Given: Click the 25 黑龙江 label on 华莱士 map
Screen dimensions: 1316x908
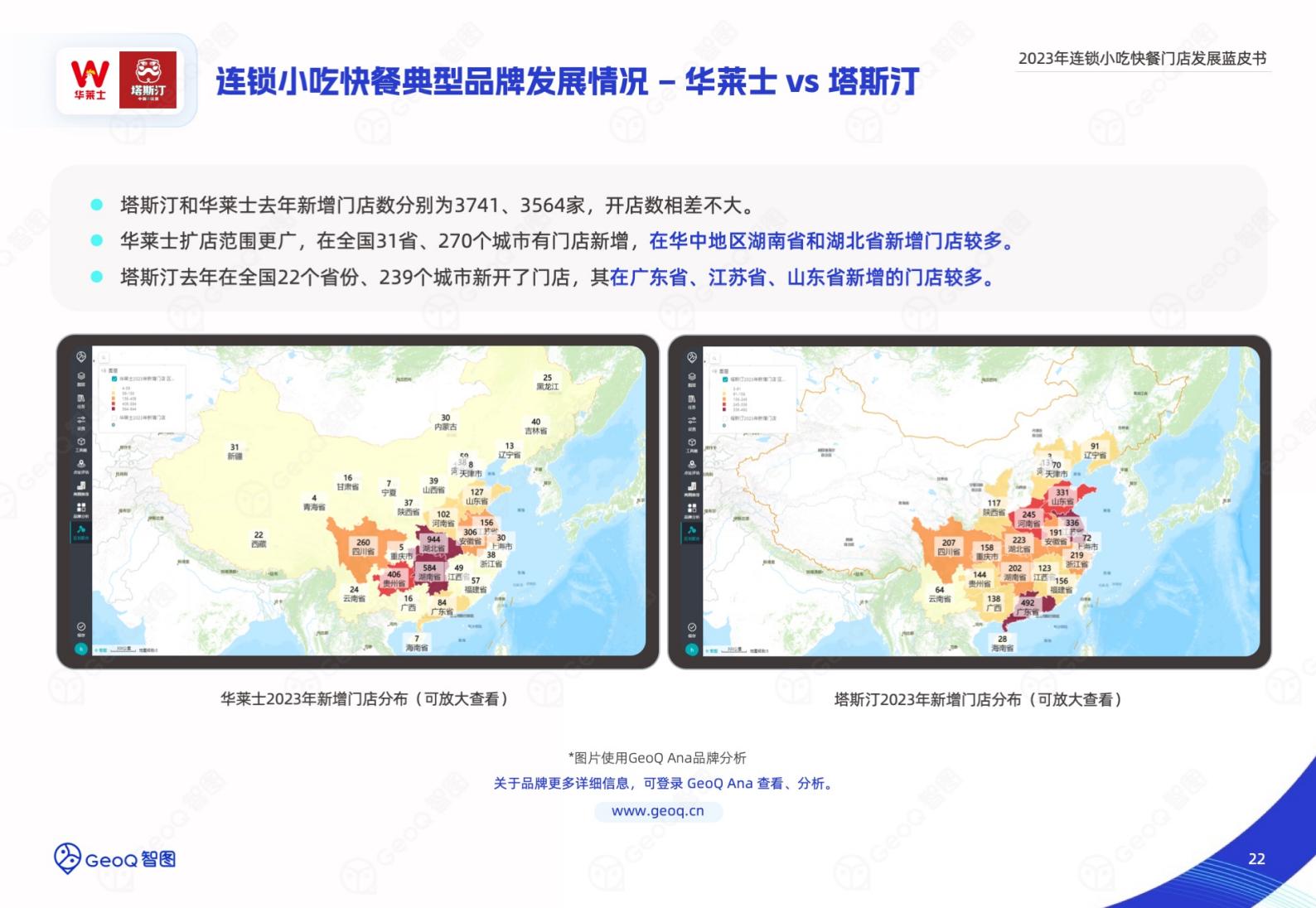Looking at the screenshot, I should (547, 382).
